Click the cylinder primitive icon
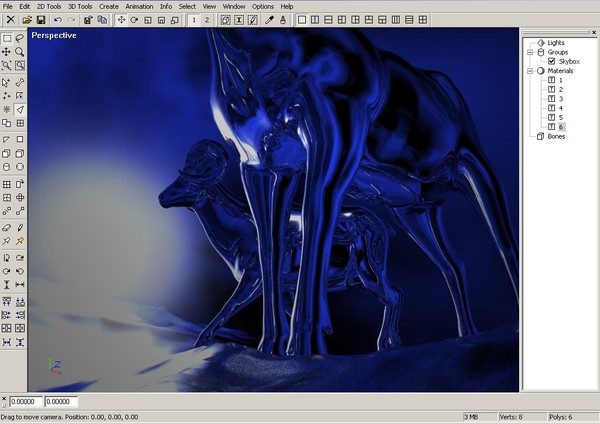 click(x=7, y=167)
